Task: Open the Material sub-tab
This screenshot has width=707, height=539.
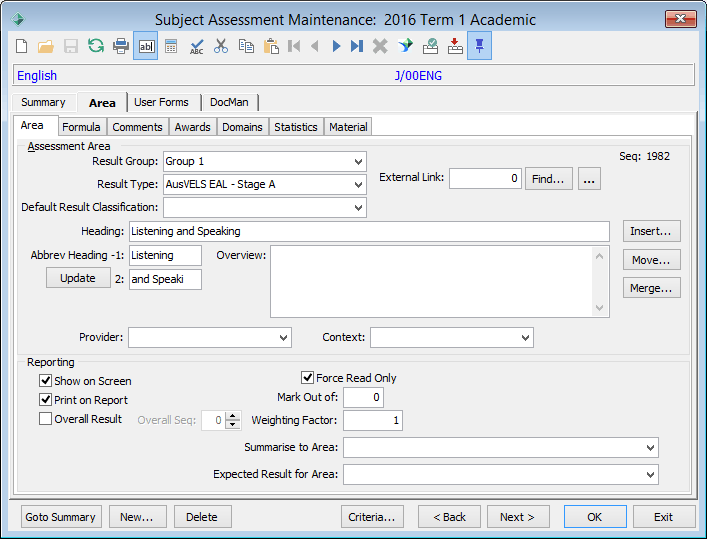Action: (x=348, y=127)
